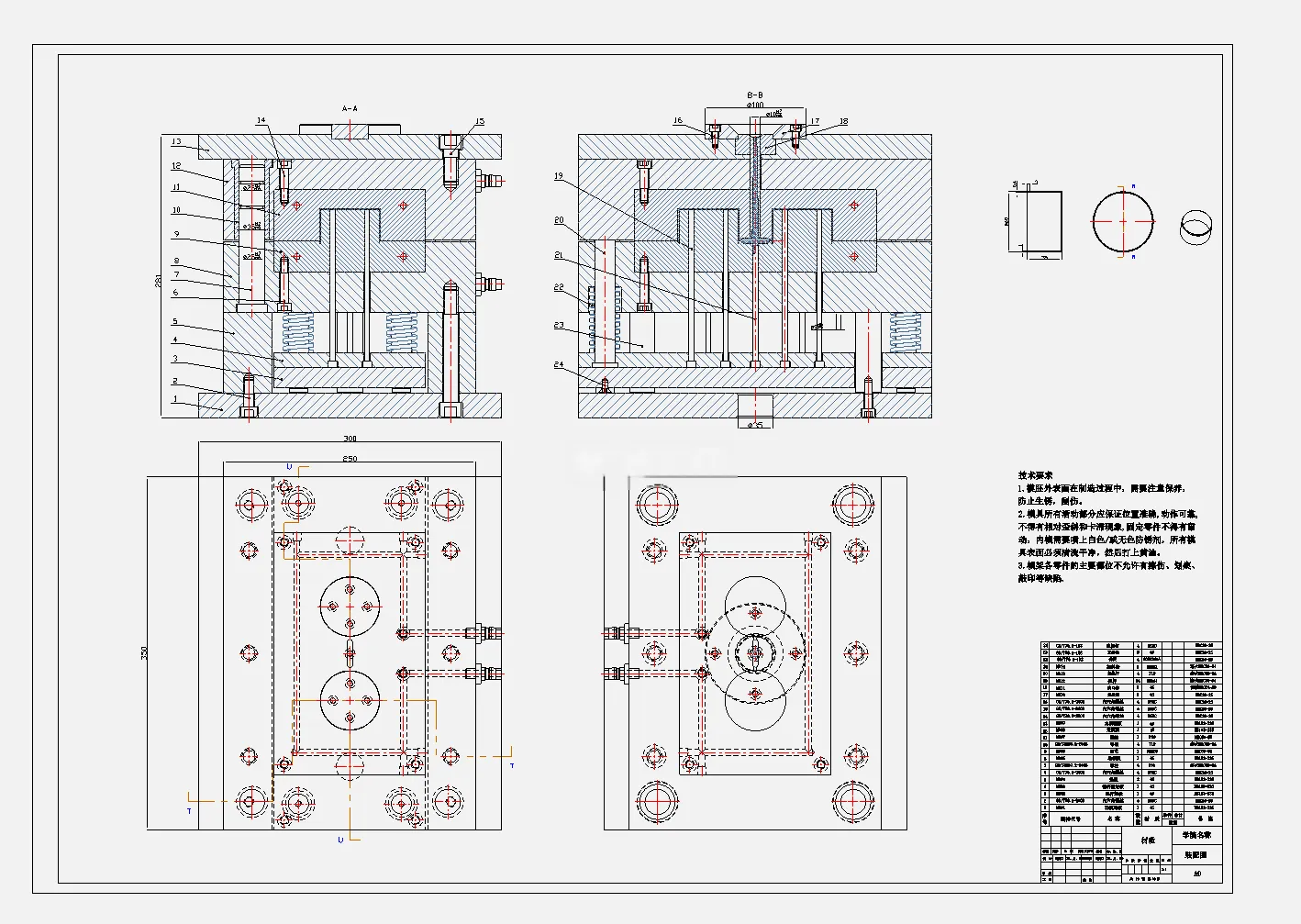Viewport: 1301px width, 924px height.
Task: Select part callout number "16"
Action: pos(677,121)
